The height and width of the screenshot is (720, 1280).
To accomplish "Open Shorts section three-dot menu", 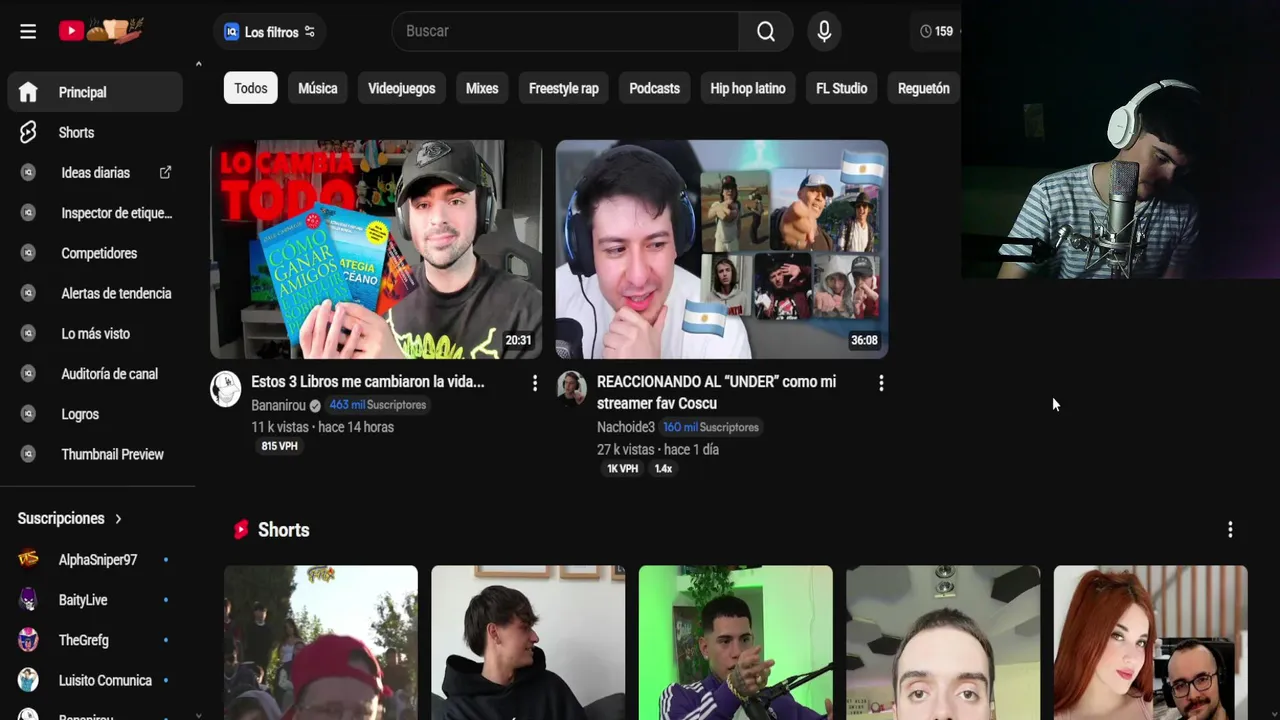I will point(1230,530).
